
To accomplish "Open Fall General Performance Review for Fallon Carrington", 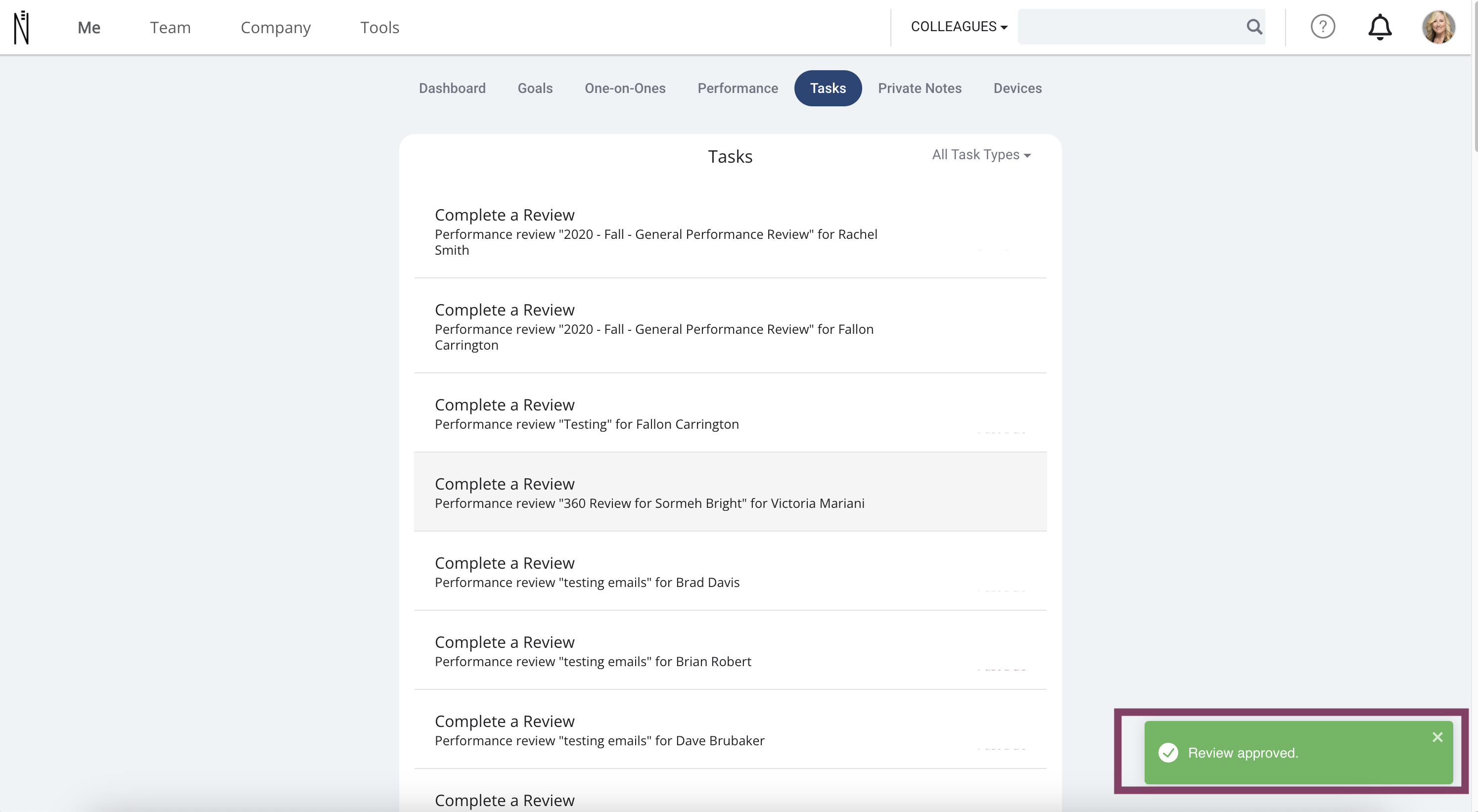I will [x=730, y=326].
